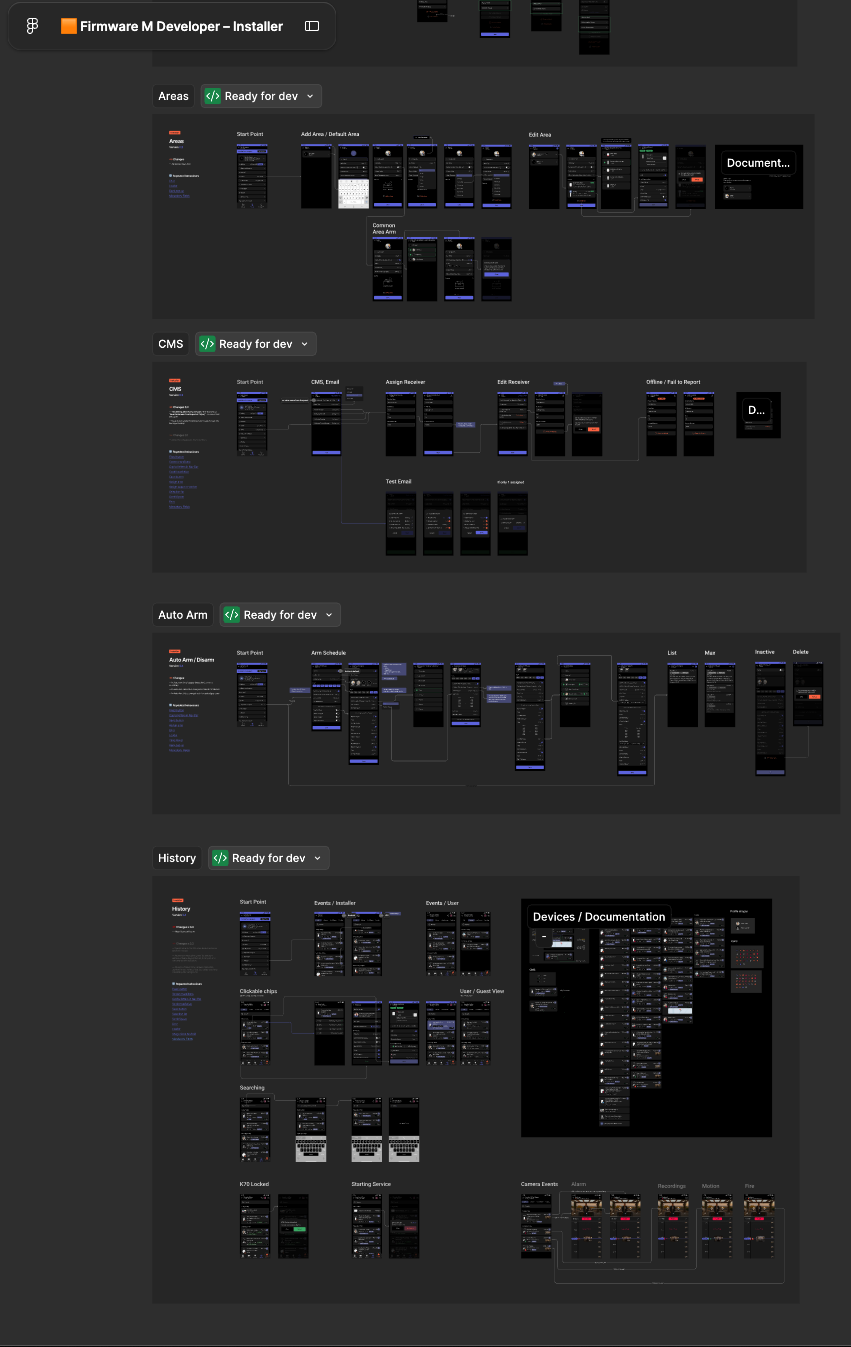The height and width of the screenshot is (1347, 851).
Task: Select the Start Point label in CMS section
Action: 250,382
